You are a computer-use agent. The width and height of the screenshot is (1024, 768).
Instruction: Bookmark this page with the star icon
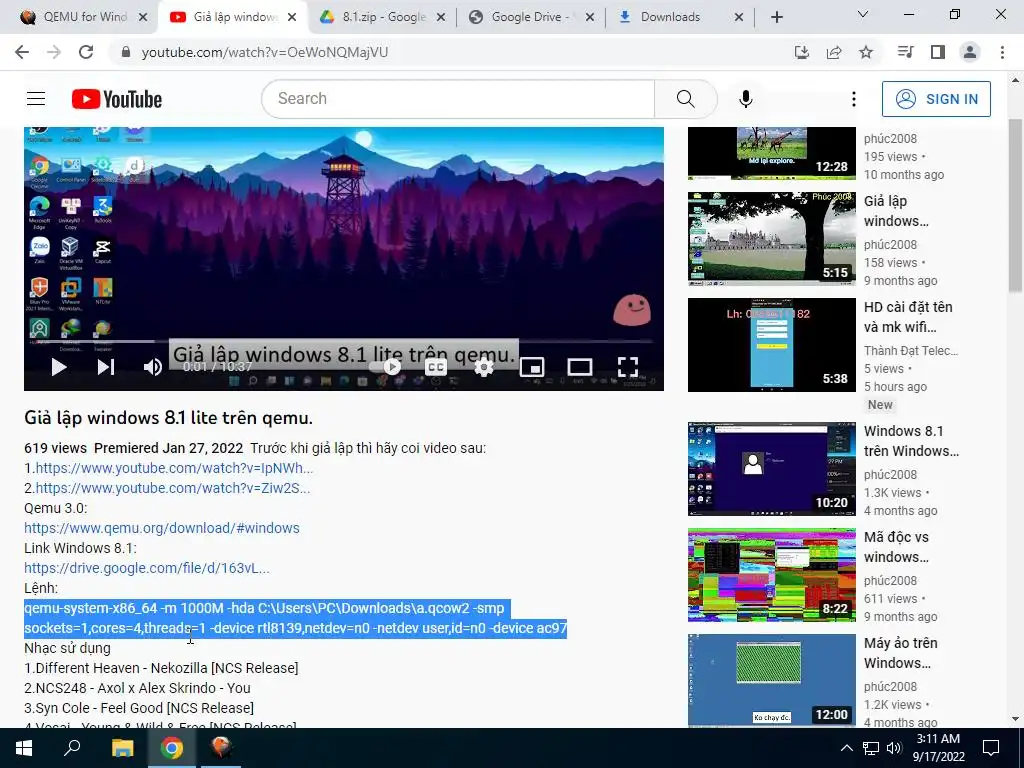click(x=866, y=52)
